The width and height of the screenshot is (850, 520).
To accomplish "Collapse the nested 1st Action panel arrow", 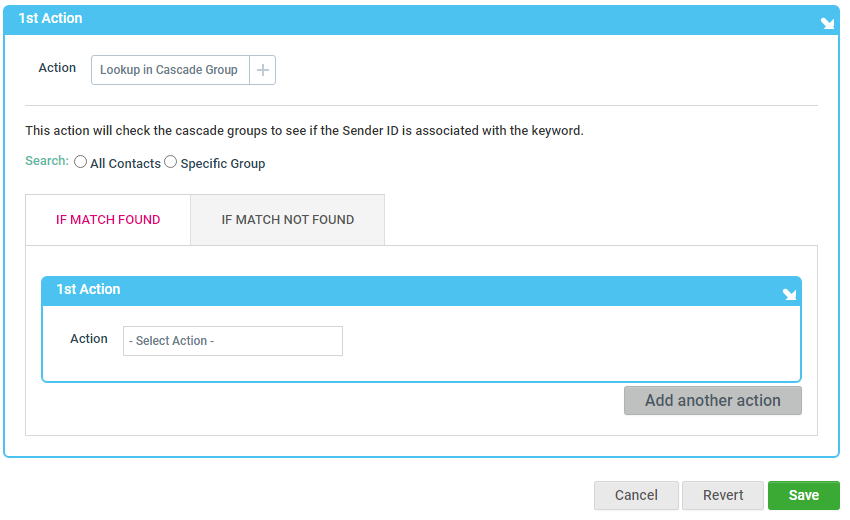I will coord(790,294).
